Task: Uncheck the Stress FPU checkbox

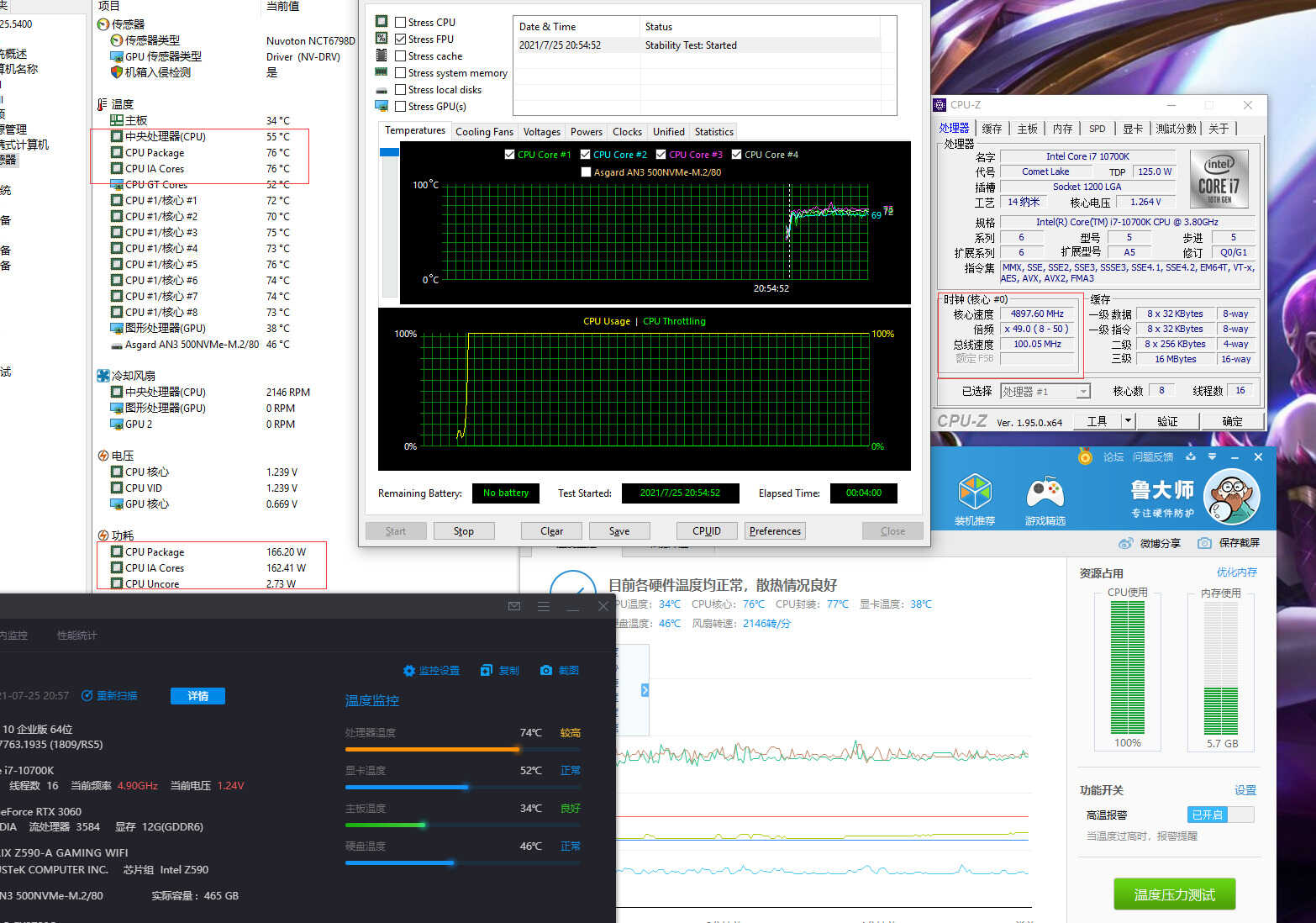Action: pyautogui.click(x=400, y=40)
